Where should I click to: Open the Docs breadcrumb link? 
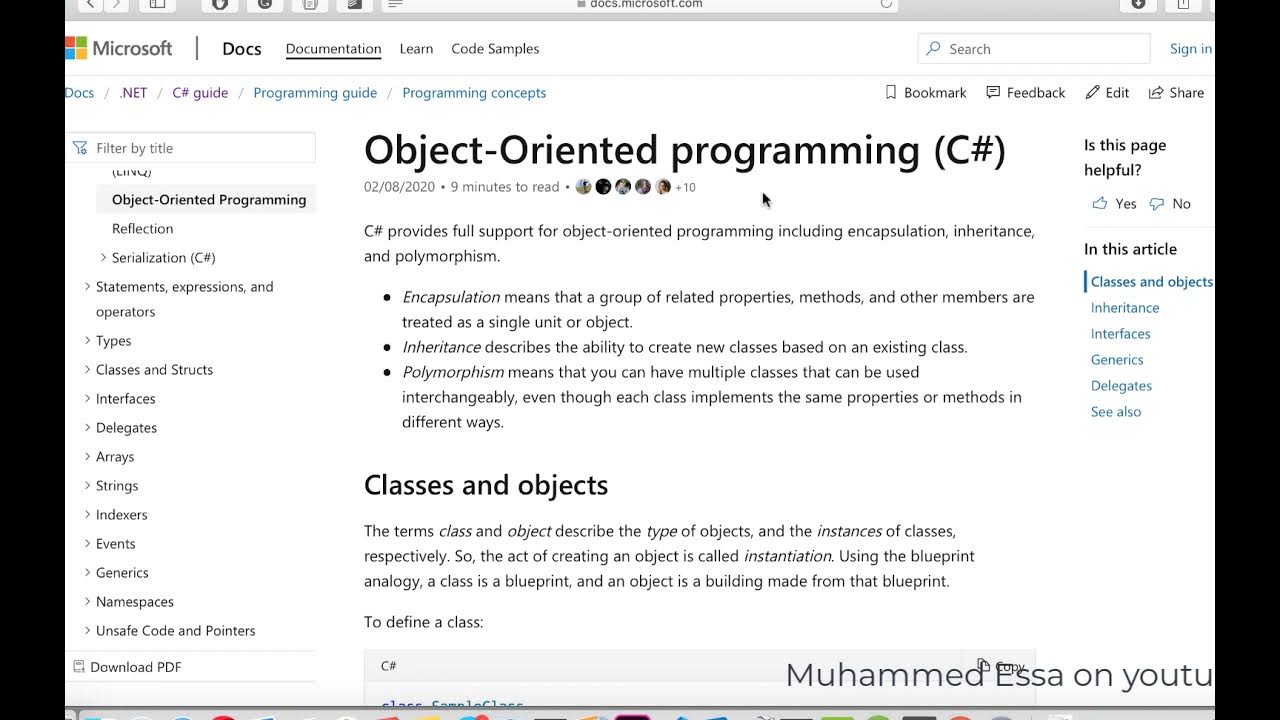[x=79, y=92]
